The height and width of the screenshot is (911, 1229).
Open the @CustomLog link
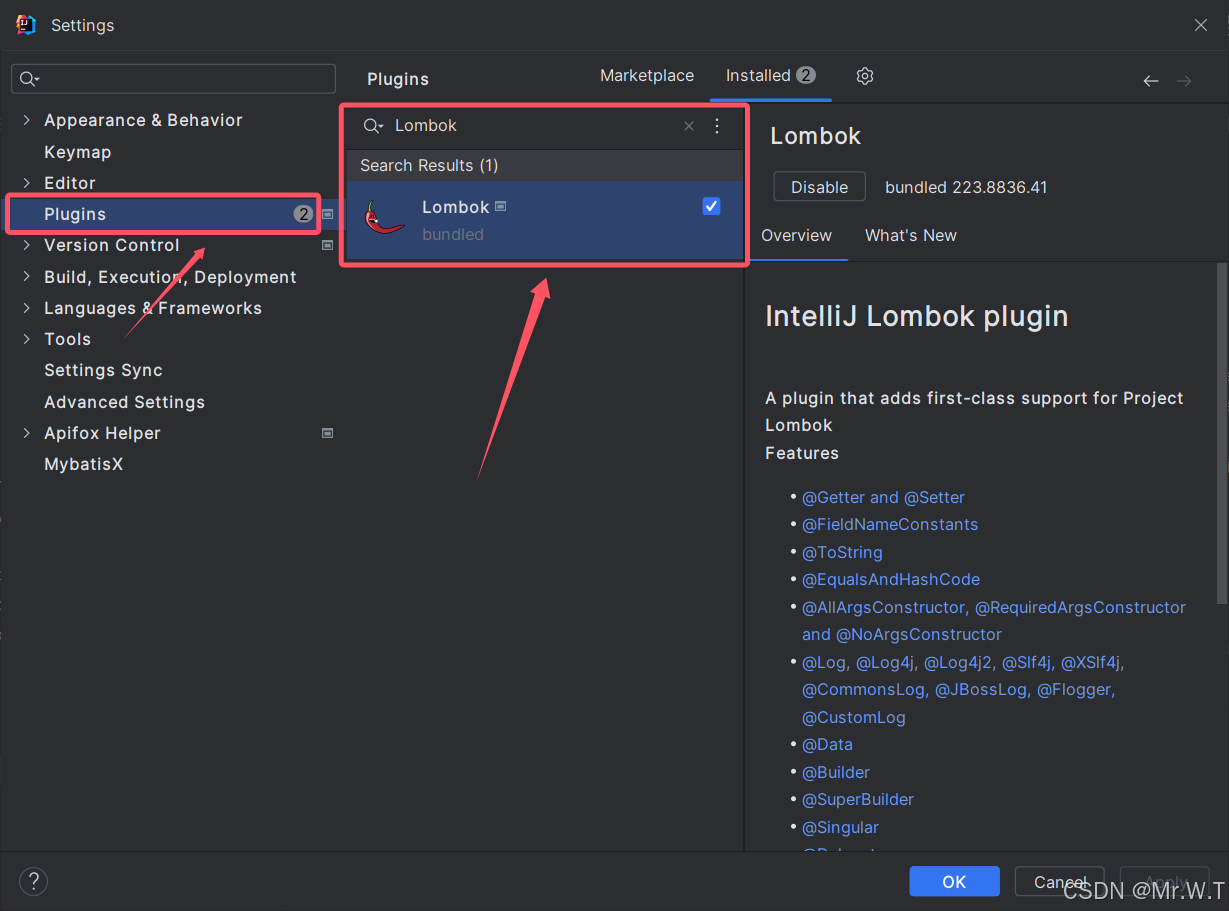pos(853,717)
